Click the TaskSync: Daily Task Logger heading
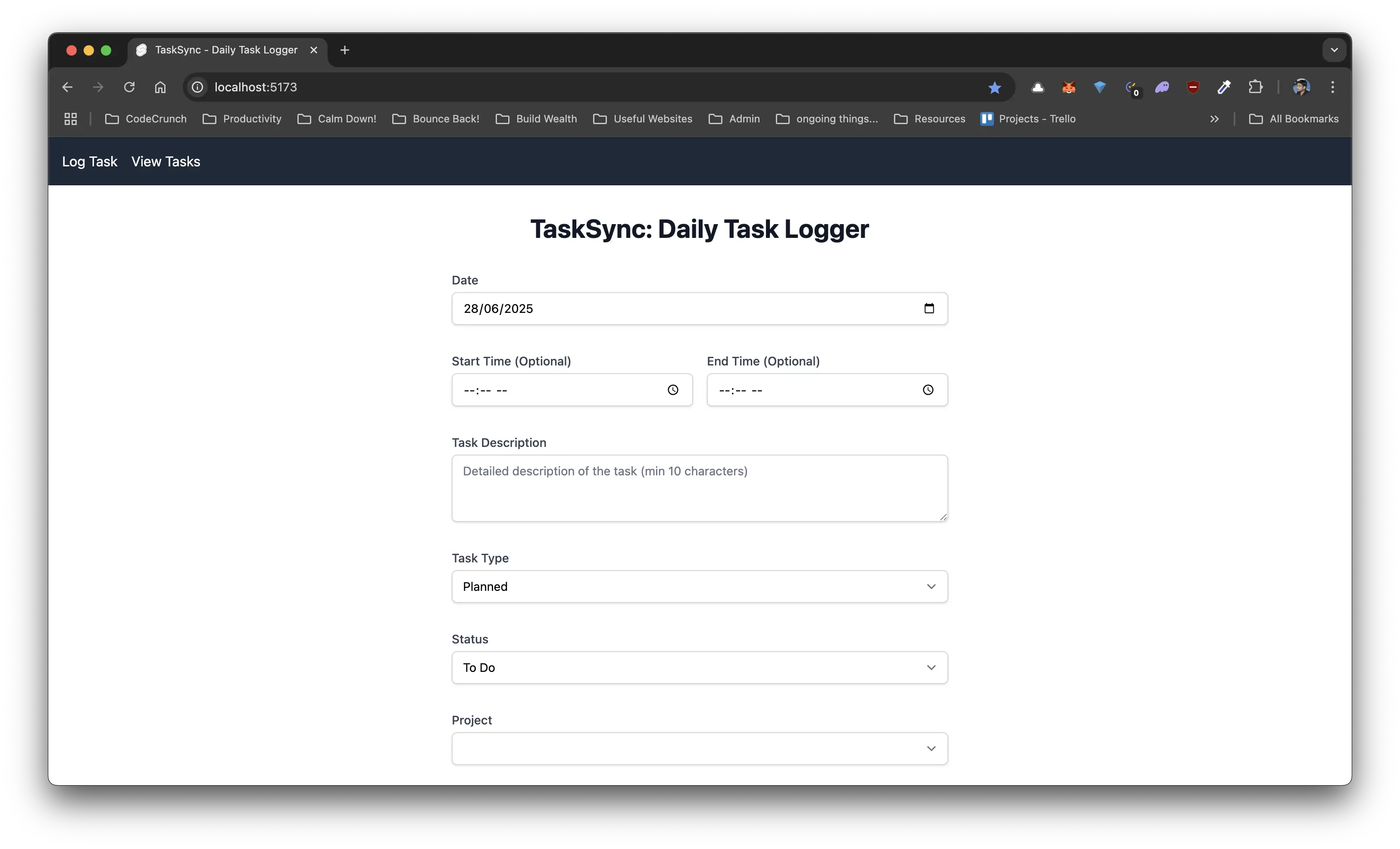The image size is (1400, 849). tap(700, 229)
